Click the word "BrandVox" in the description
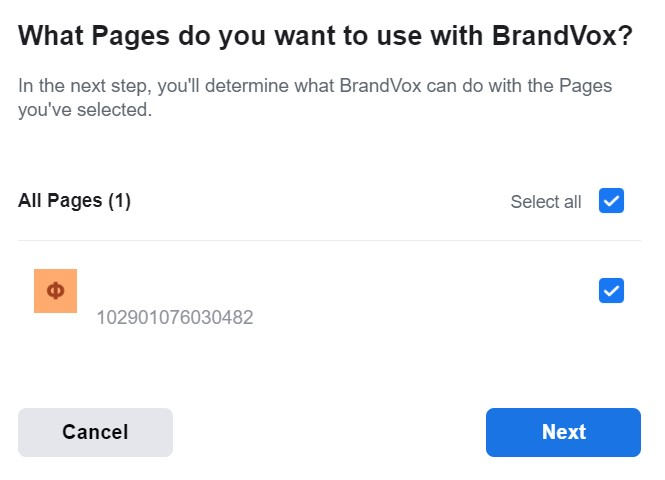Screen dimensions: 665x480 click(380, 86)
